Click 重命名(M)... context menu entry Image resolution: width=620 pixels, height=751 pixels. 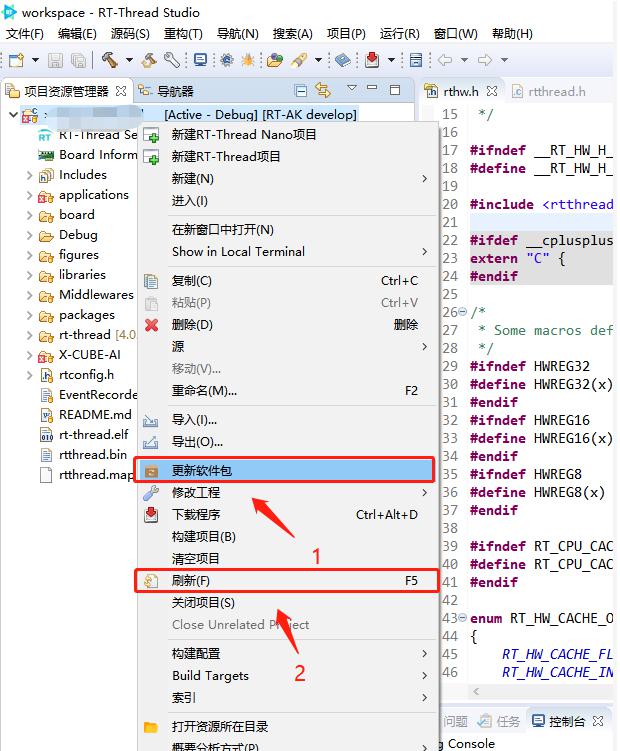click(289, 391)
